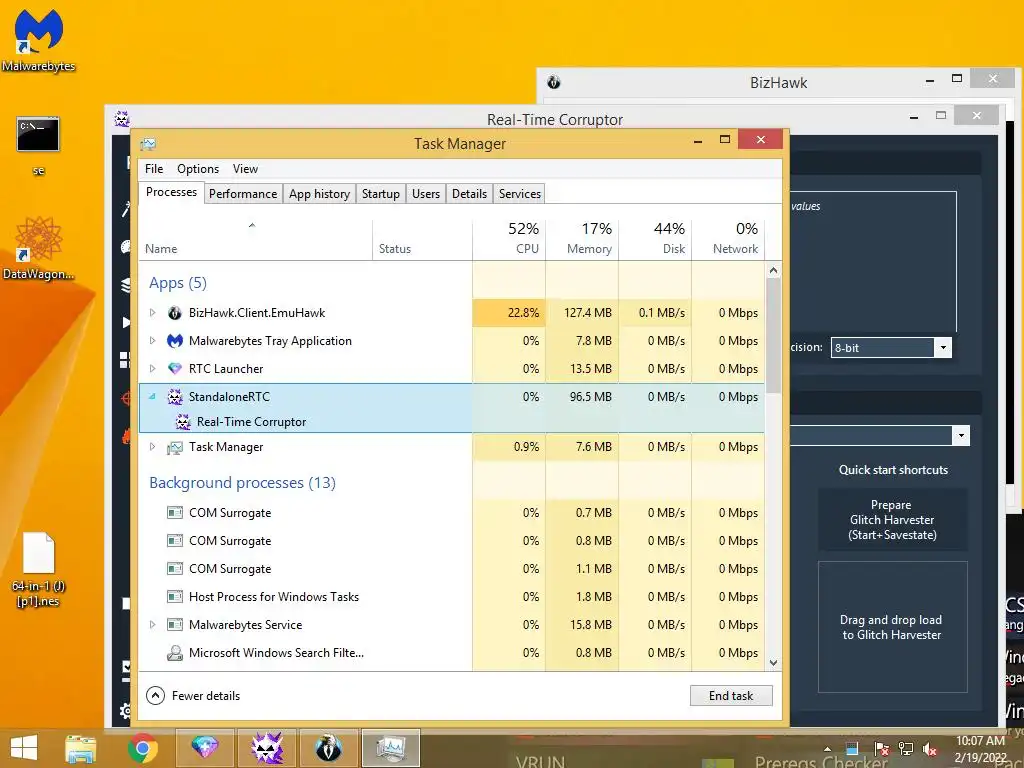1024x768 pixels.
Task: Click the Task Manager process row icon
Action: click(x=174, y=447)
